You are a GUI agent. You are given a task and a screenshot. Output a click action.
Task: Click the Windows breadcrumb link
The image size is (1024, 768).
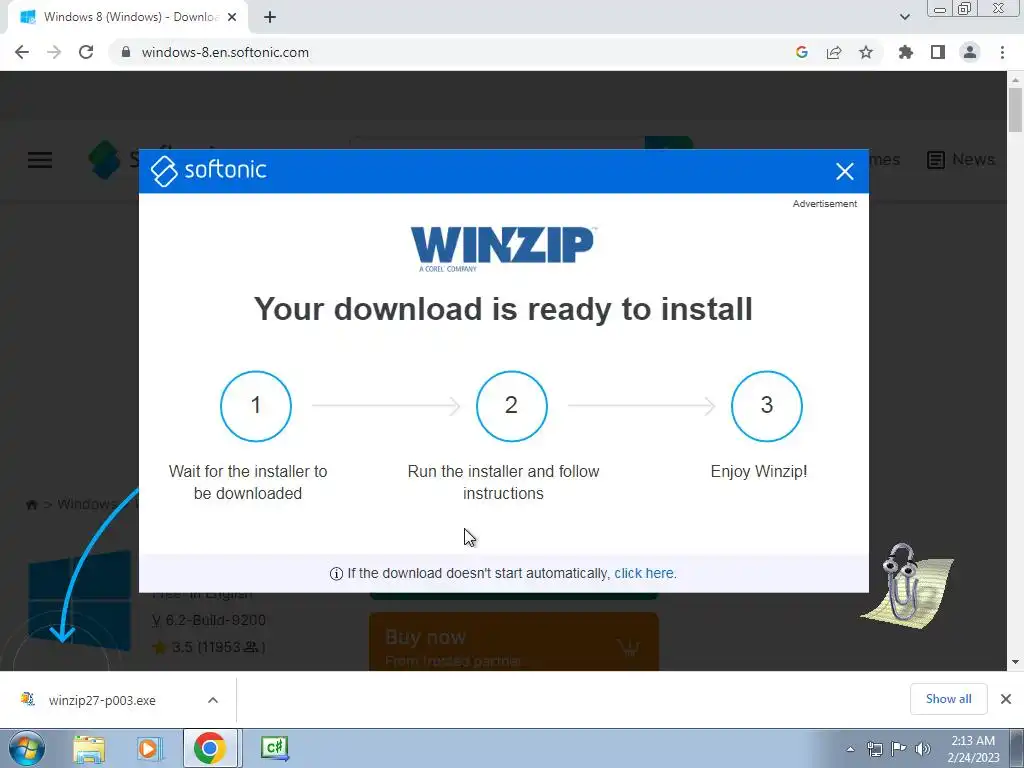(x=86, y=504)
